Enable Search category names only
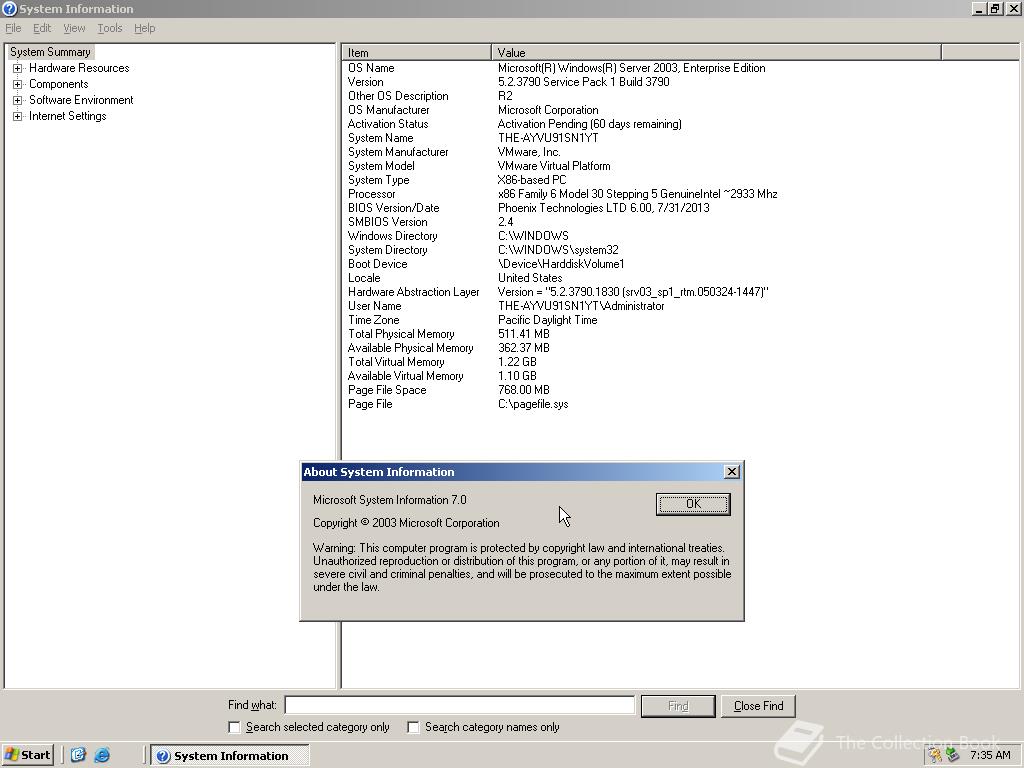This screenshot has width=1024, height=768. [x=413, y=727]
